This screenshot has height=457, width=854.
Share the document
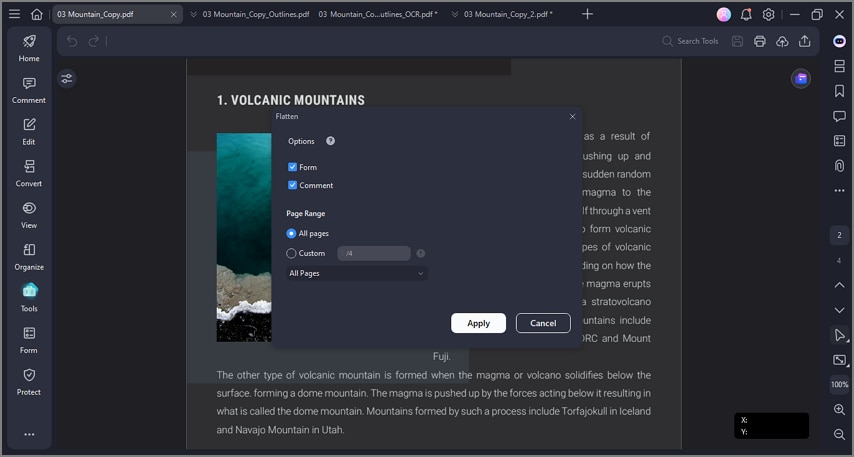point(804,41)
